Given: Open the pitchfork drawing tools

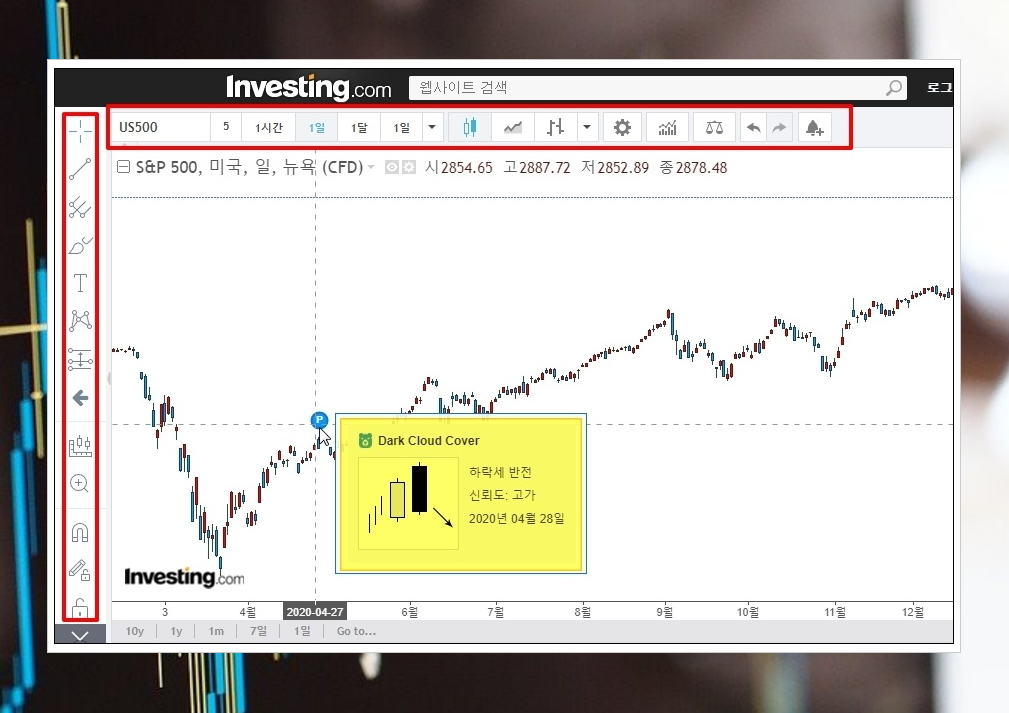Looking at the screenshot, I should click(x=80, y=207).
